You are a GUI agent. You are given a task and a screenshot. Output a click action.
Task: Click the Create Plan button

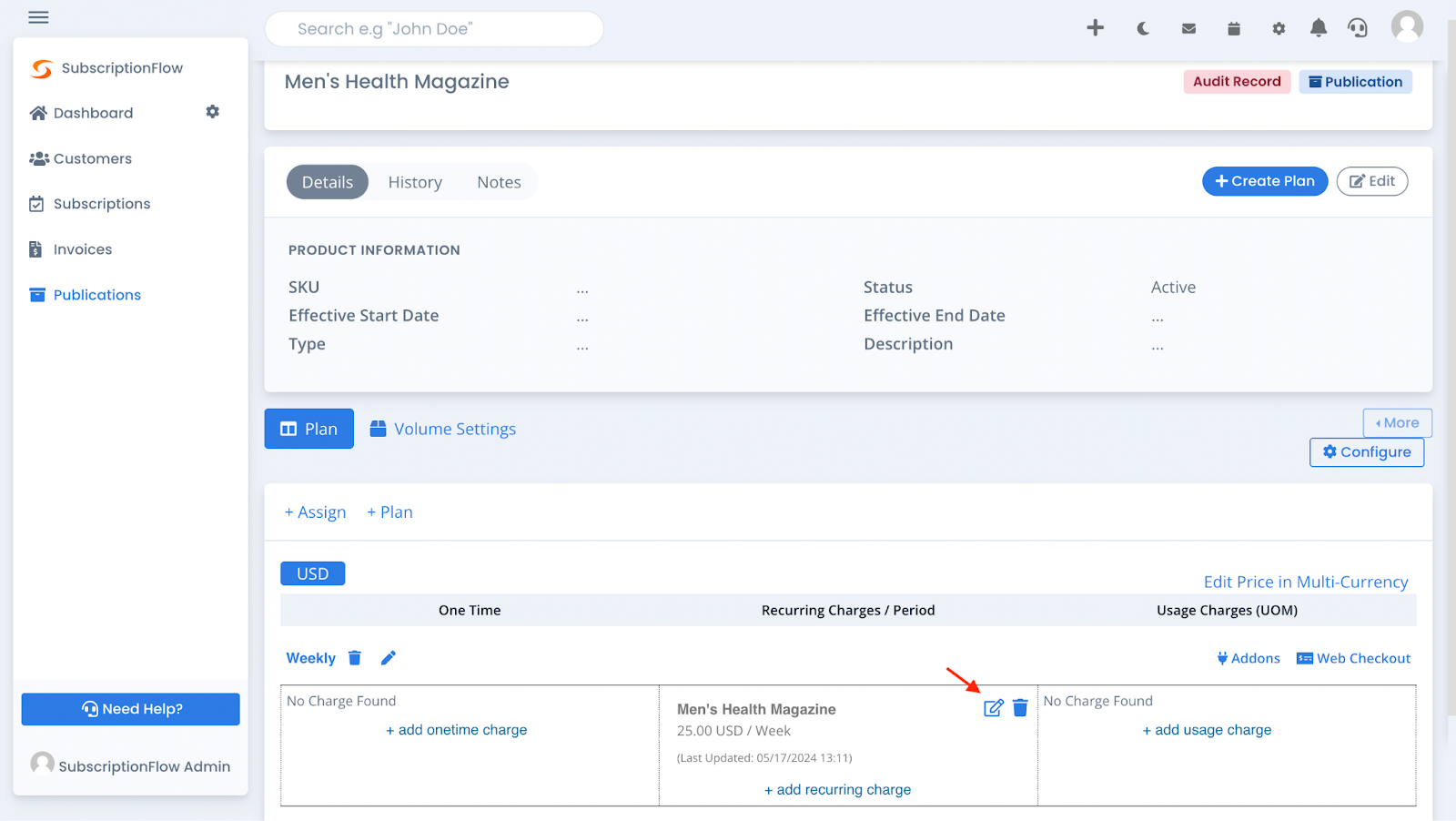[1265, 181]
